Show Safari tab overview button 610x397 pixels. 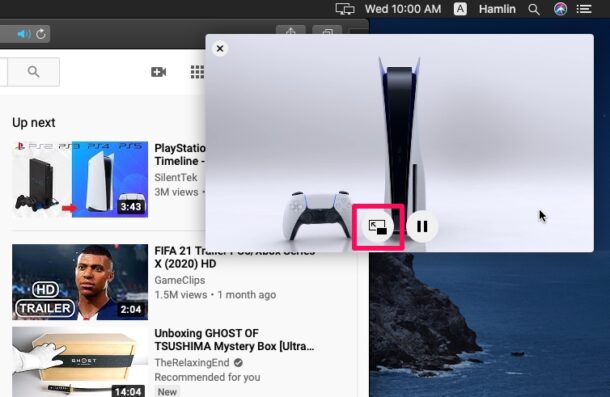tap(328, 32)
